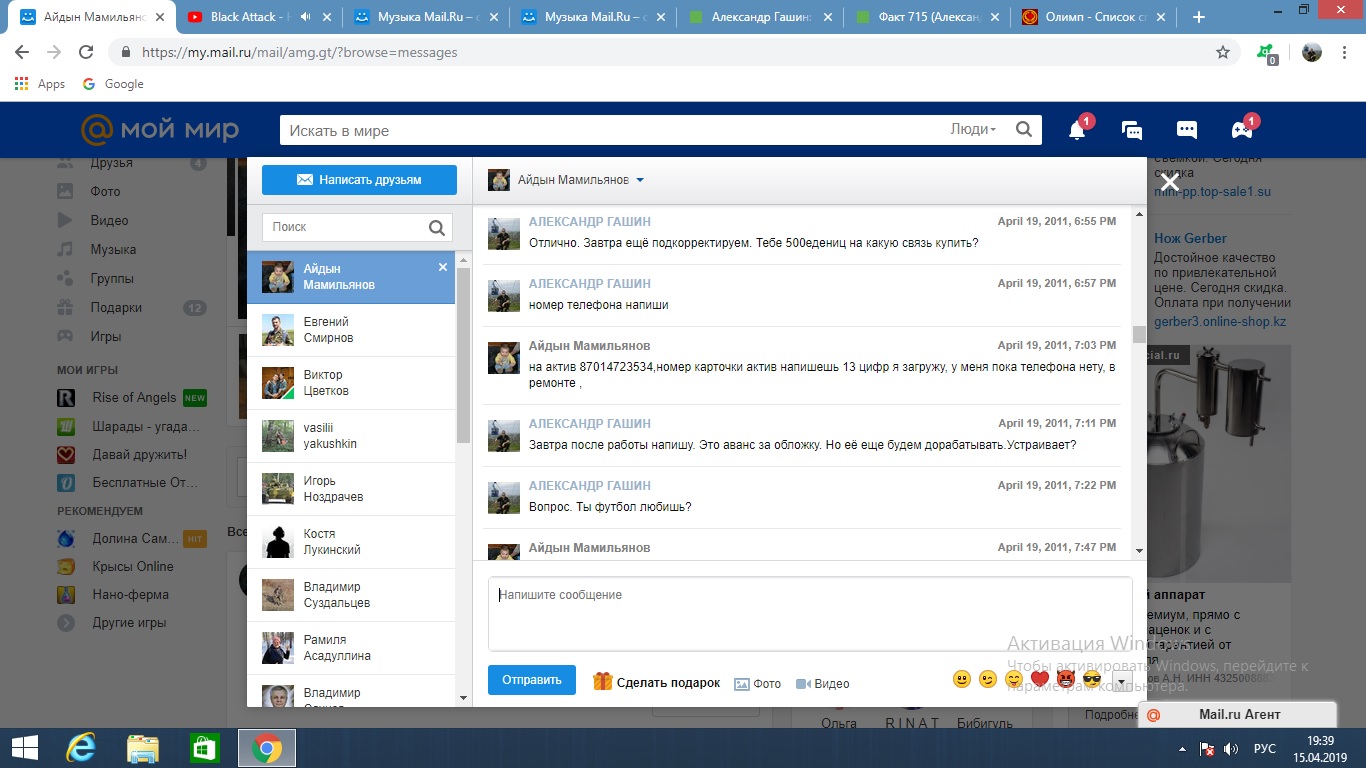
Task: Open Давай дружить! game link
Action: click(139, 454)
